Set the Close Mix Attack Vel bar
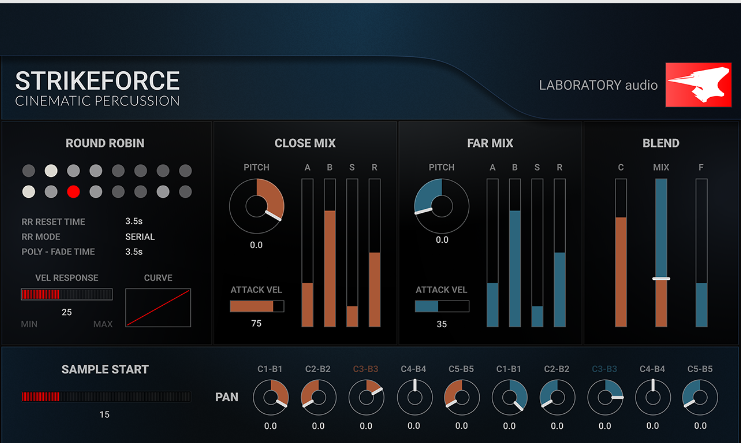The image size is (741, 443). point(257,306)
